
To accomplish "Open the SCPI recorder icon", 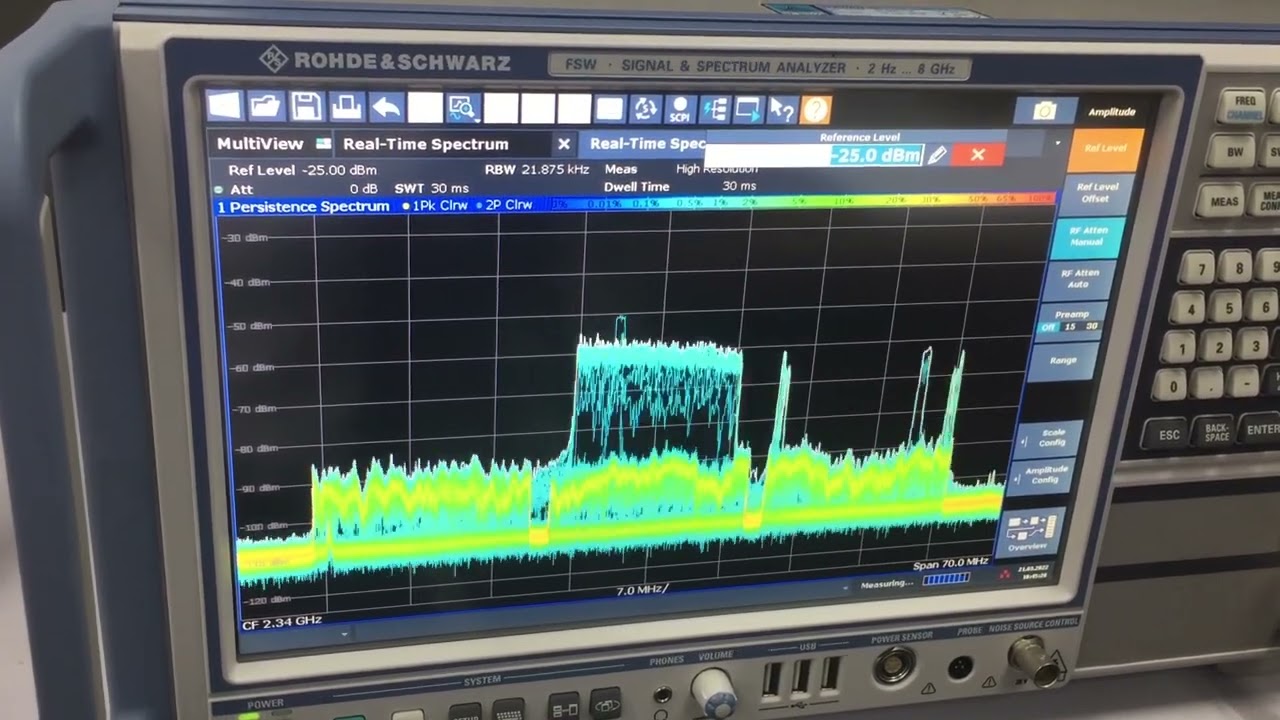I will click(680, 109).
